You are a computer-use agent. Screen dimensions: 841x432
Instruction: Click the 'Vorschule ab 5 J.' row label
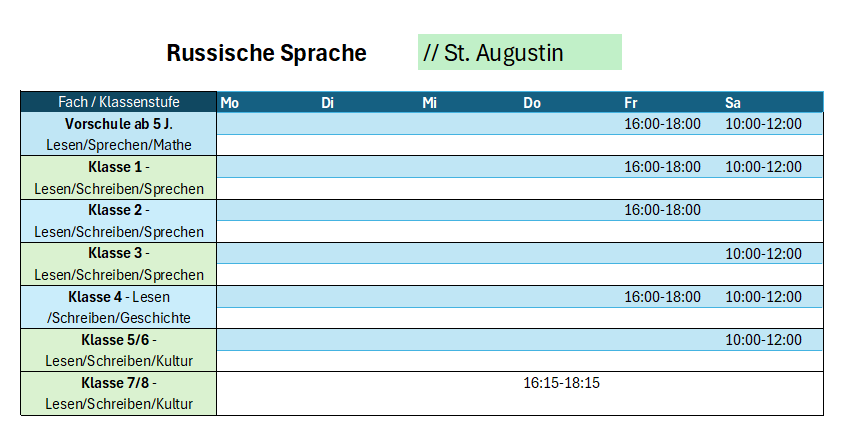(119, 124)
